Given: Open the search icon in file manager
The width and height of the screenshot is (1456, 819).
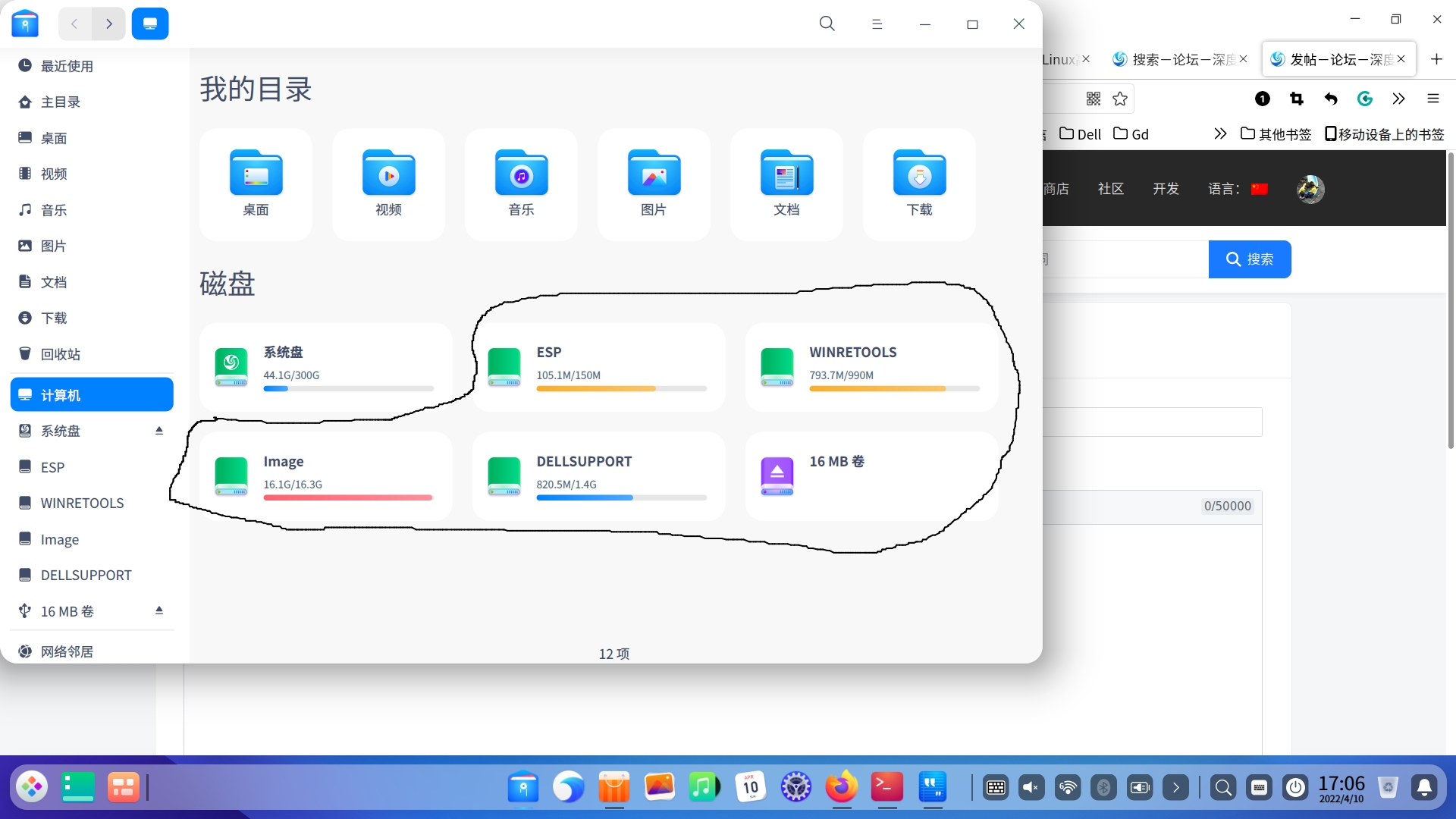Looking at the screenshot, I should [x=827, y=24].
